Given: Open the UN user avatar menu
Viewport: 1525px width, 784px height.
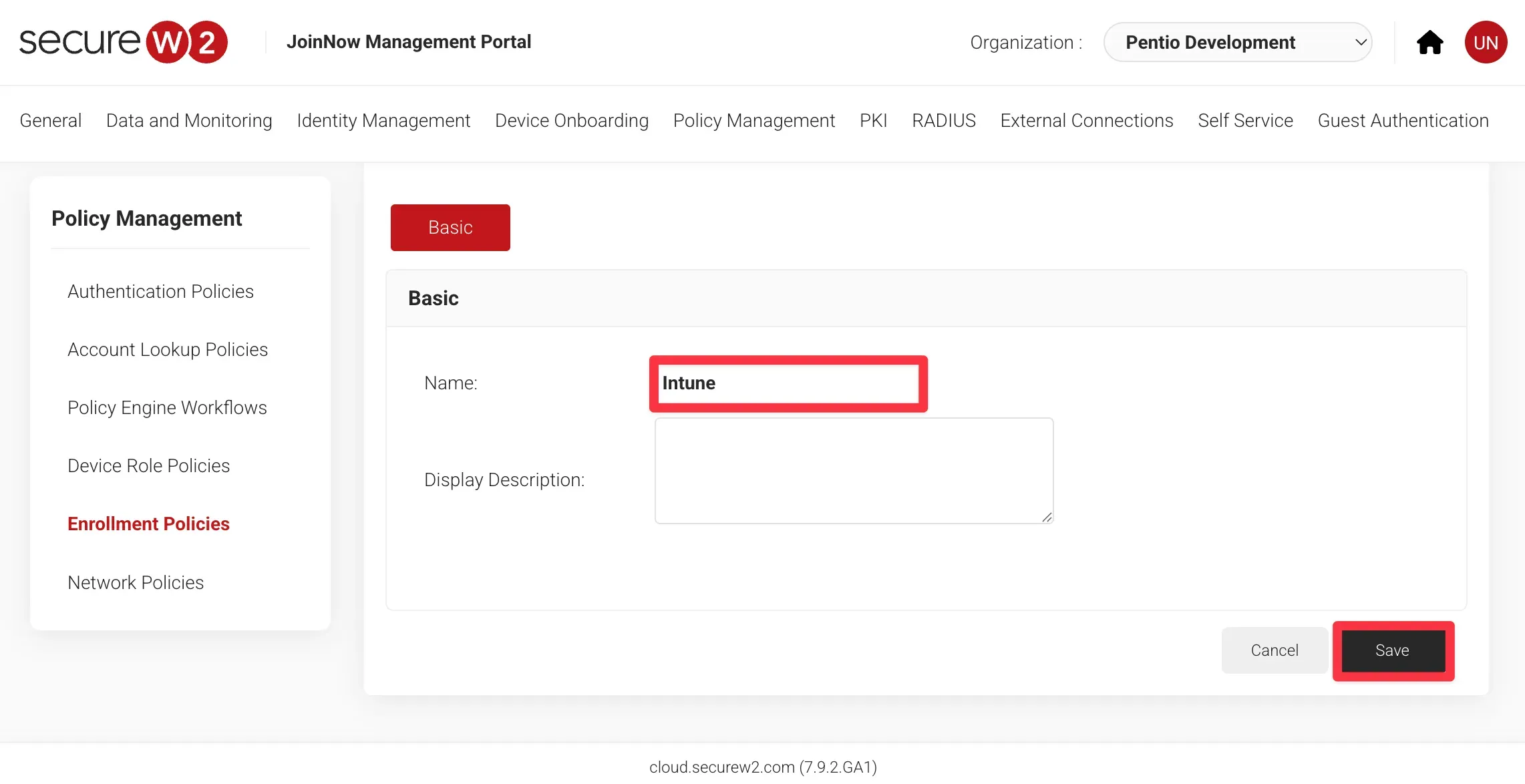Looking at the screenshot, I should click(1486, 43).
